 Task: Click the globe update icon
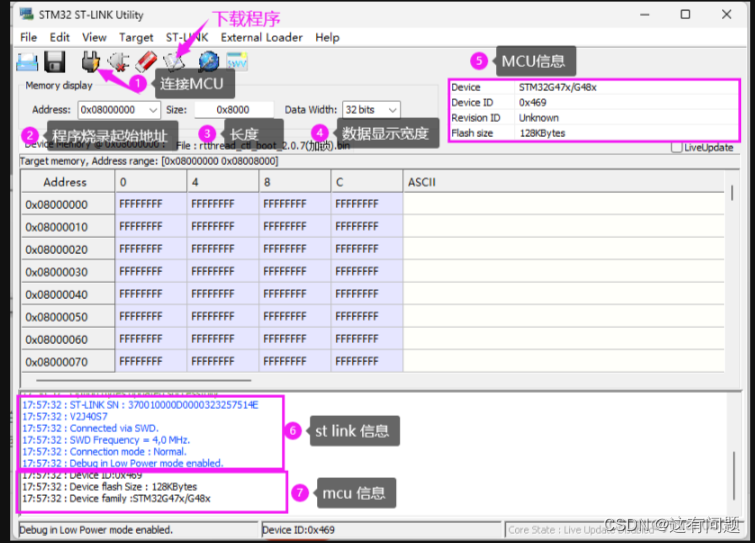(x=208, y=62)
